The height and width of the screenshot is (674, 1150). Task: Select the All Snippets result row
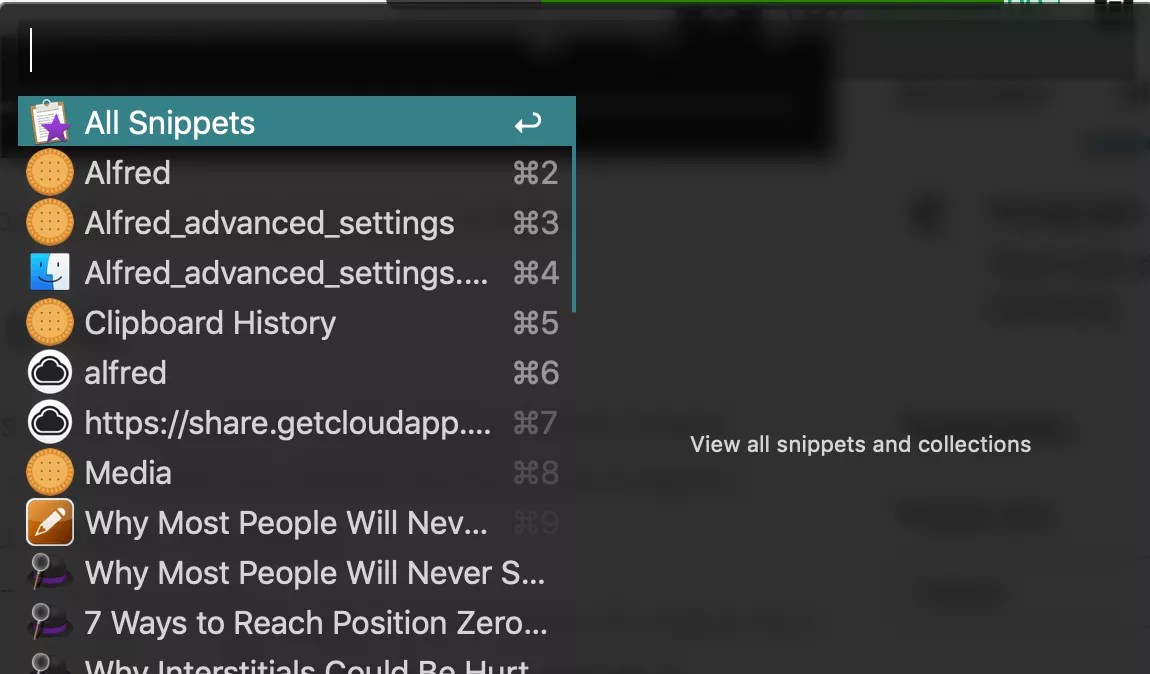[296, 122]
